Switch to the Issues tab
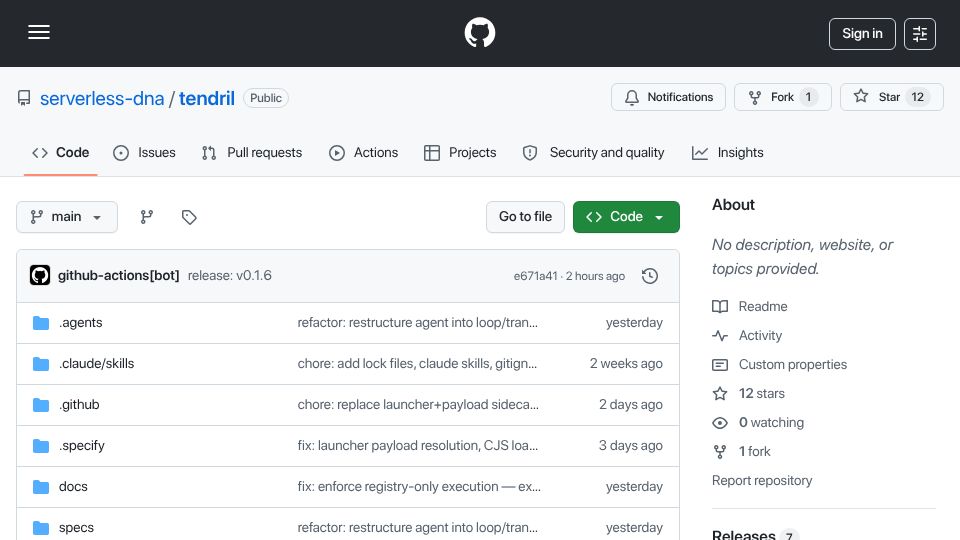 click(144, 152)
